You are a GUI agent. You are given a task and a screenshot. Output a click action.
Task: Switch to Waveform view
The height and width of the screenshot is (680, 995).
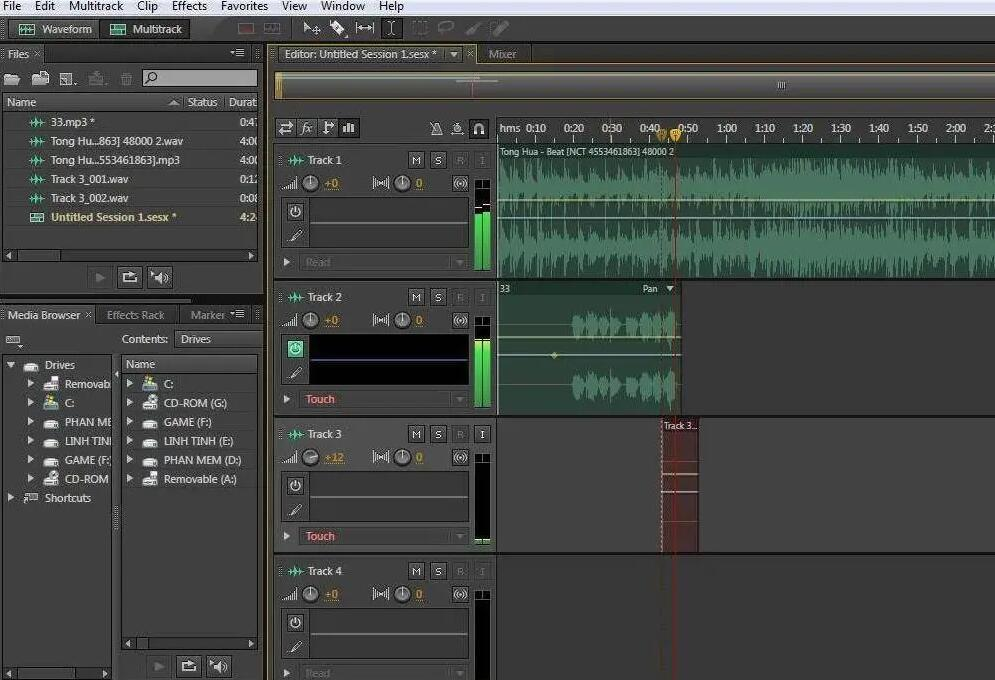[55, 29]
